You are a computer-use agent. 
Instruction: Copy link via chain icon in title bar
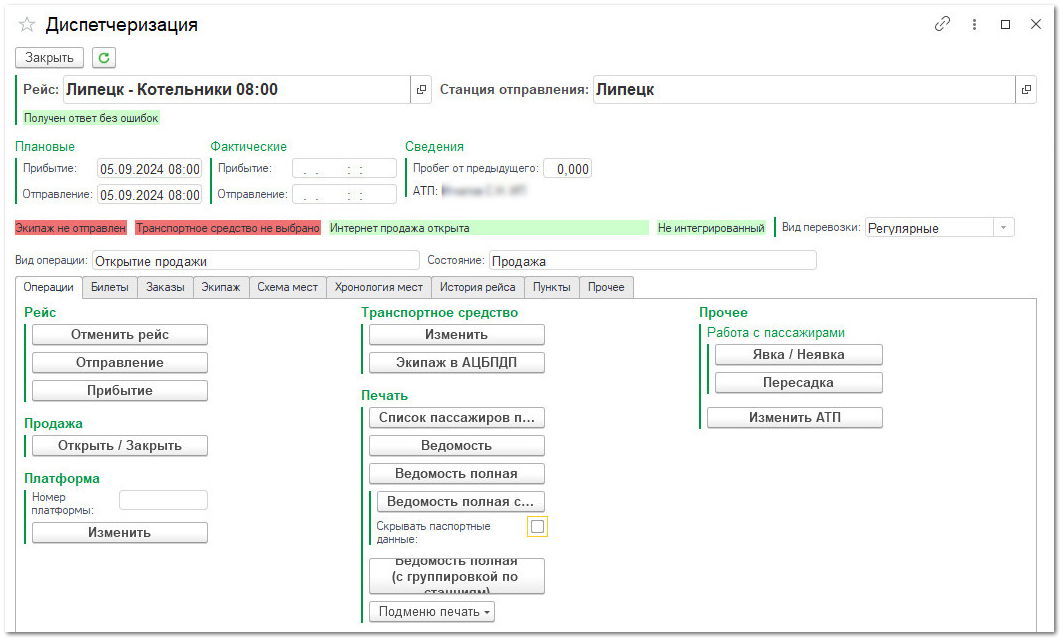[942, 25]
